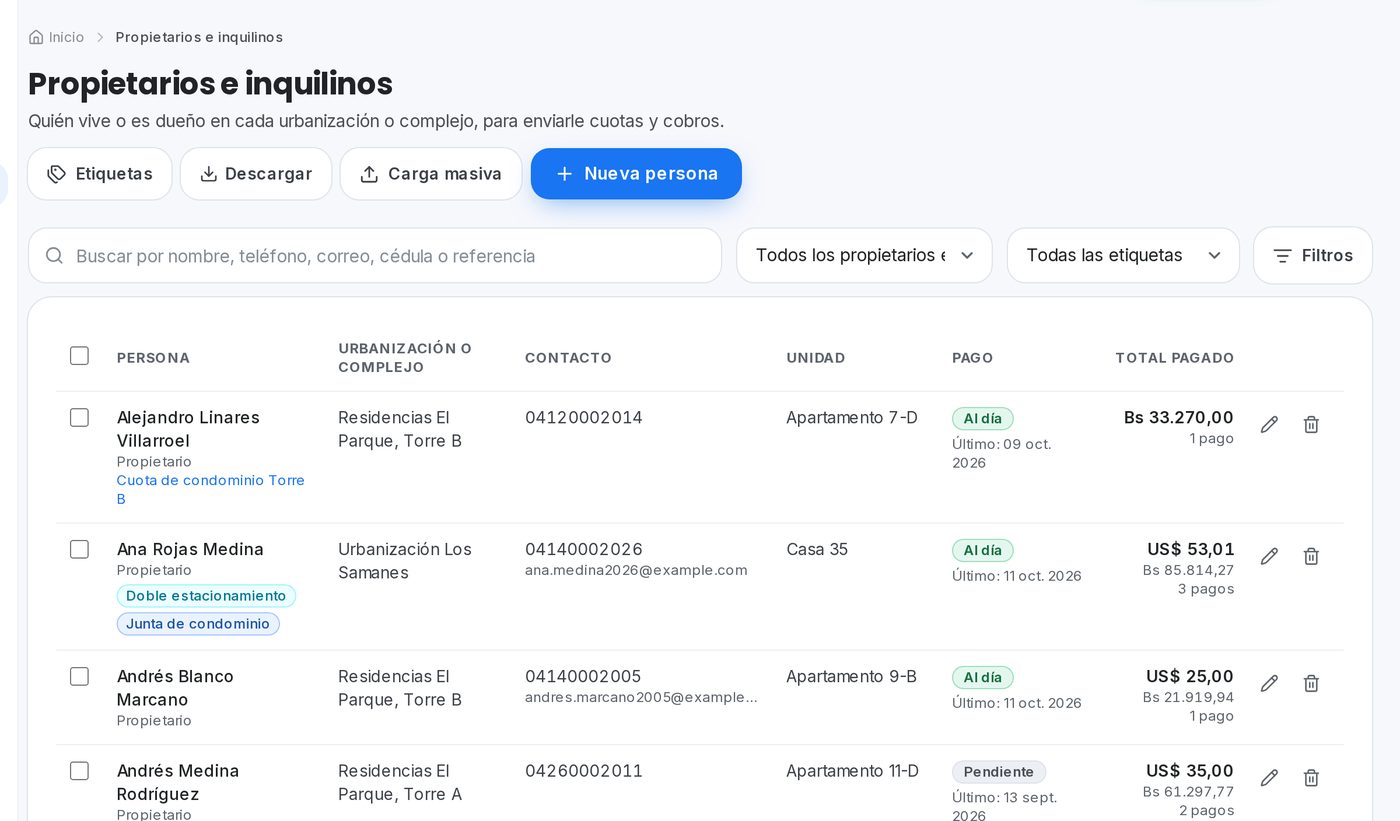Click the name Andrés Blanco Marcano
Image resolution: width=1400 pixels, height=821 pixels.
(175, 688)
